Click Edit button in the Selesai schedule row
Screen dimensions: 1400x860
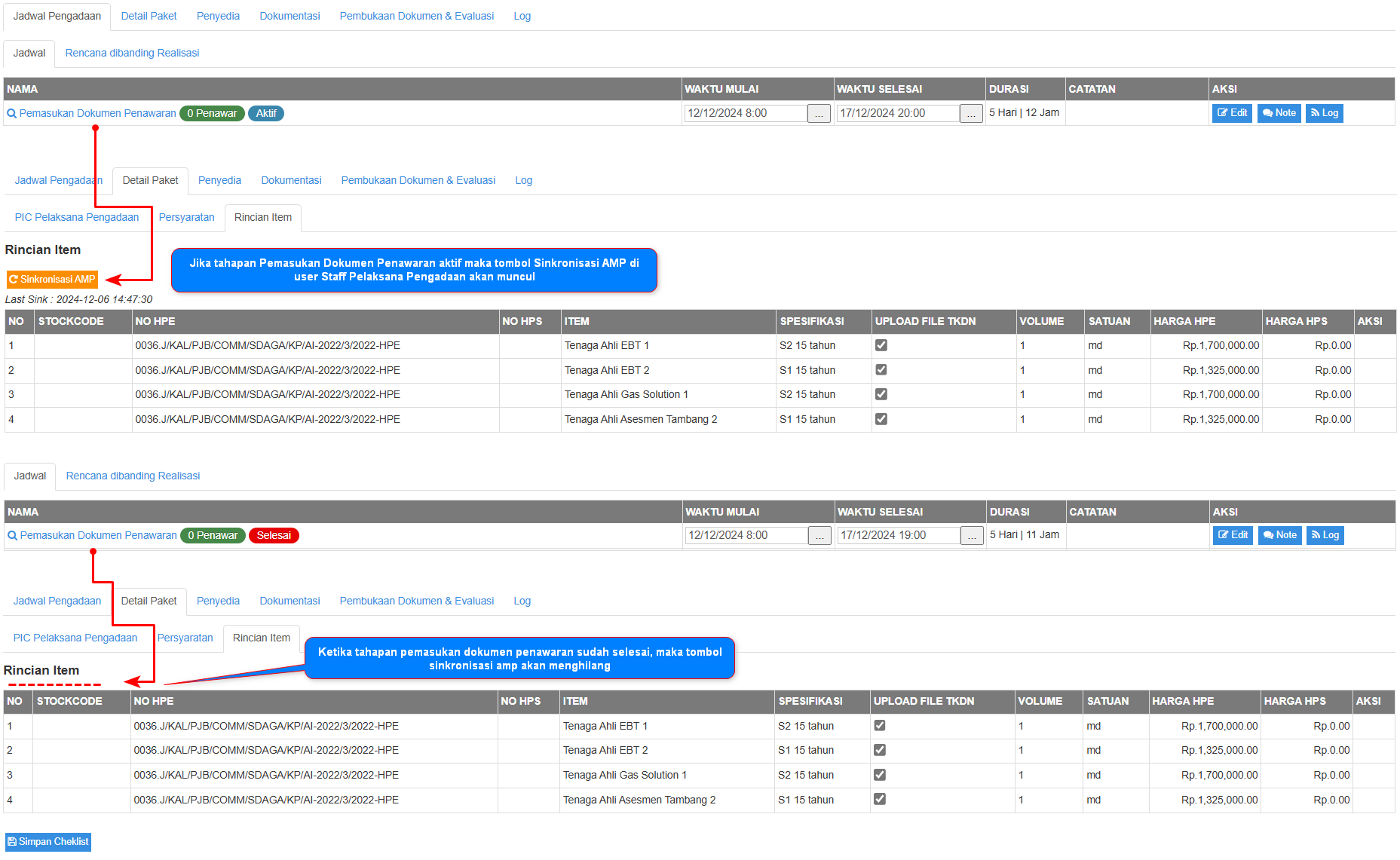[x=1233, y=535]
